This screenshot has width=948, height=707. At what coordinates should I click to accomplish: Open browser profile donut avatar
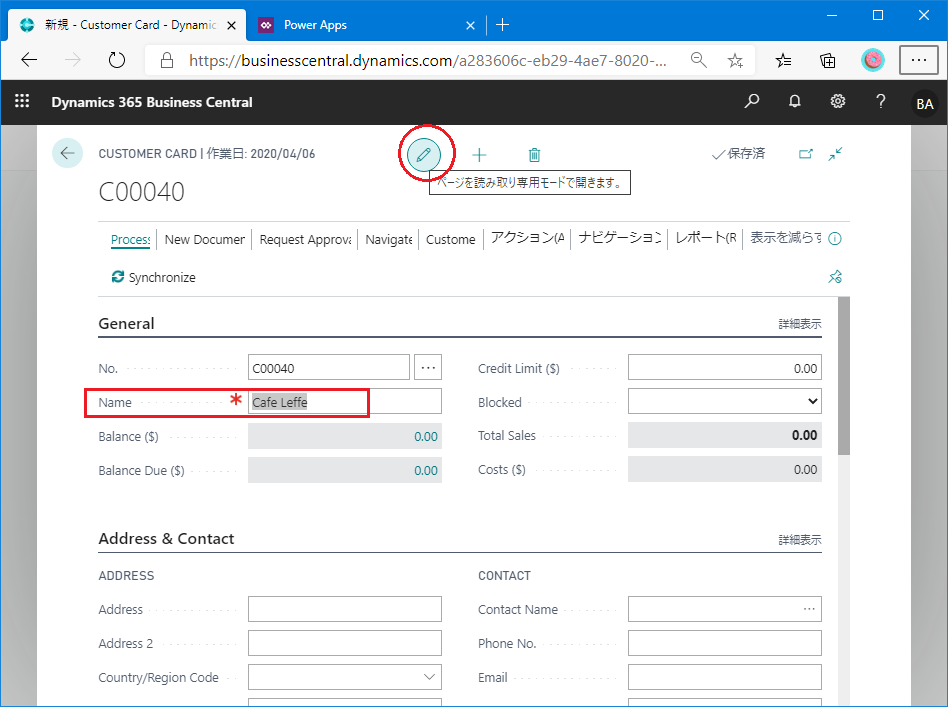[x=872, y=60]
